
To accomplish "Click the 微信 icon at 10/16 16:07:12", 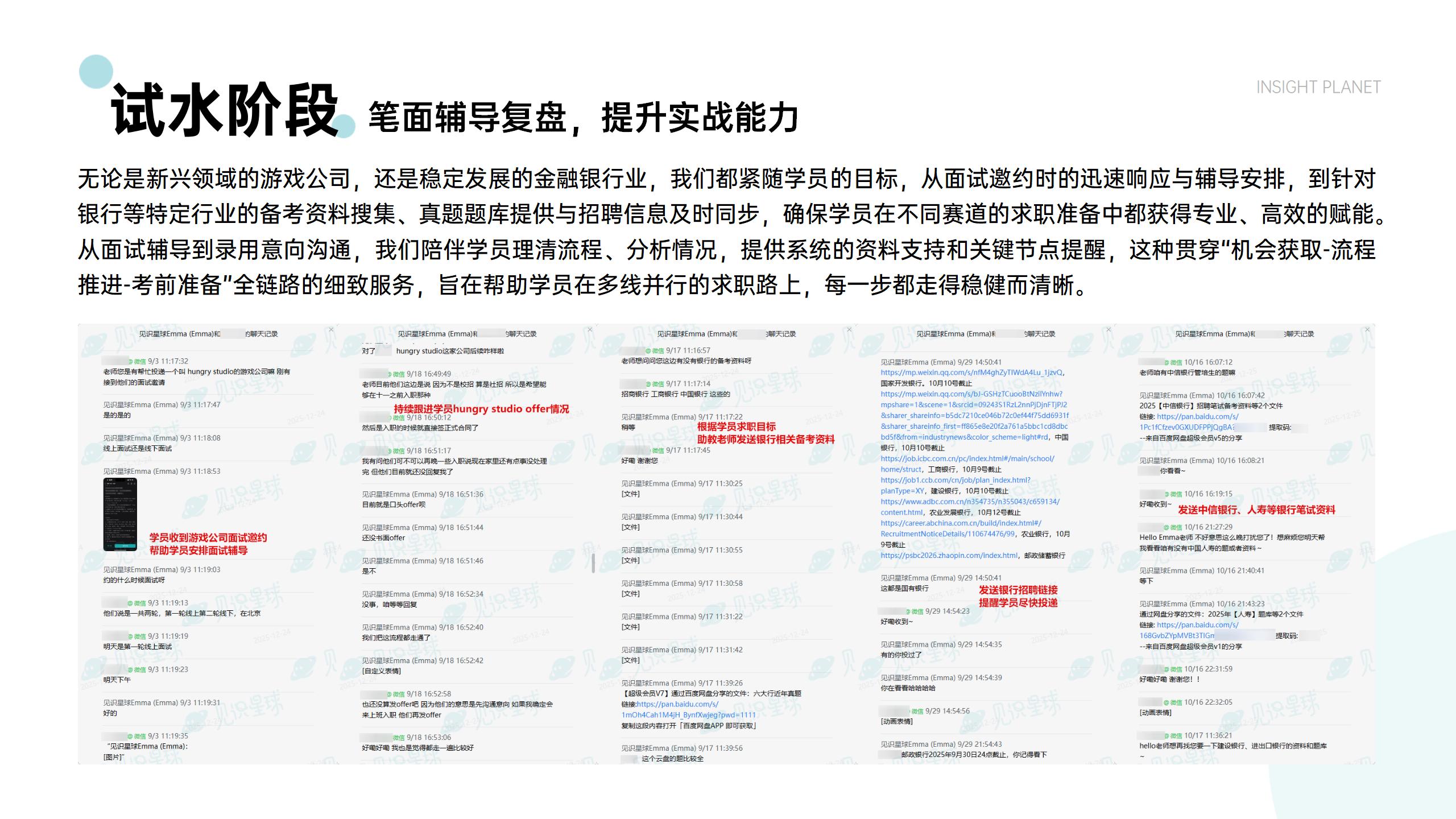I will tap(1173, 363).
